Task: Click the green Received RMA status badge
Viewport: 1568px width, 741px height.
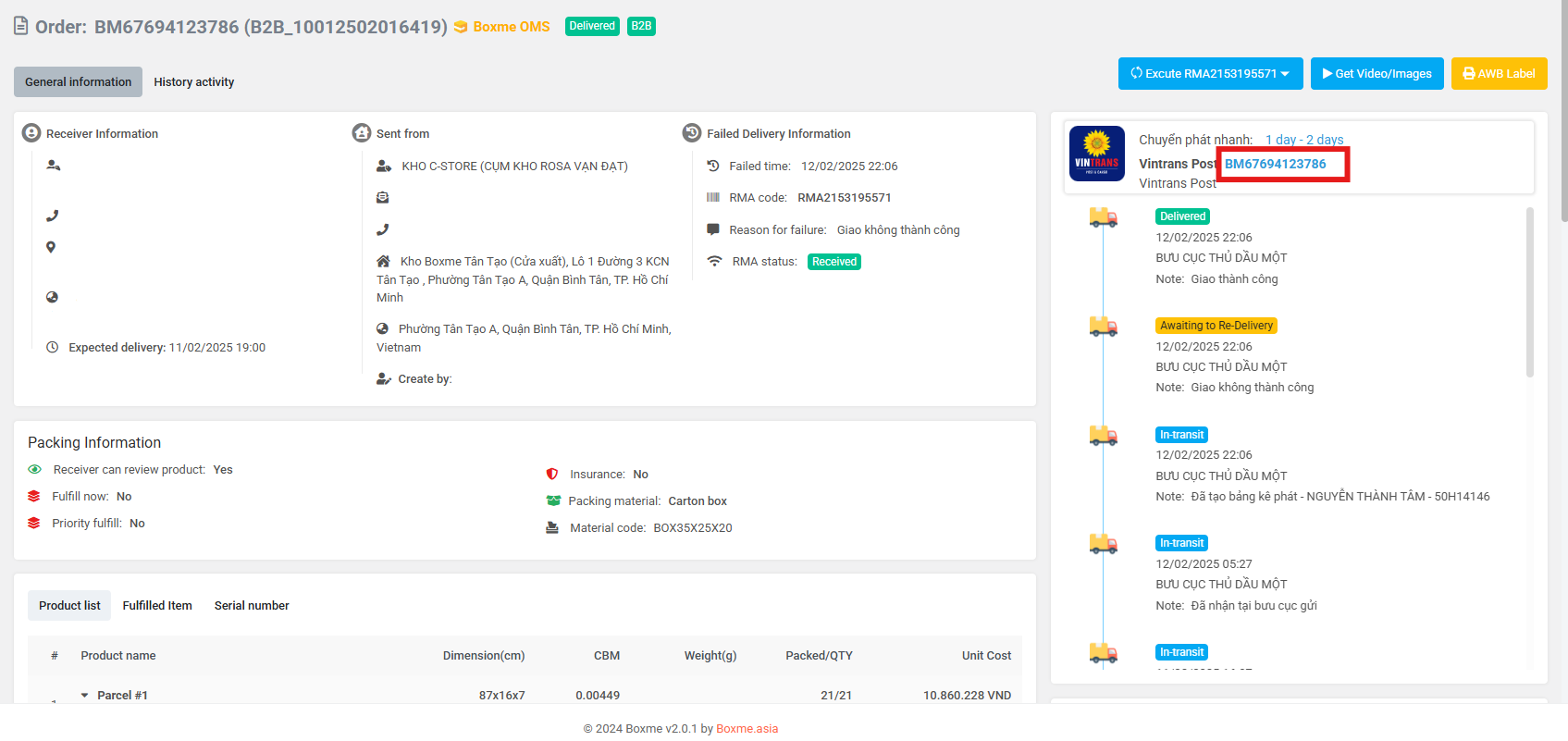Action: [x=834, y=262]
